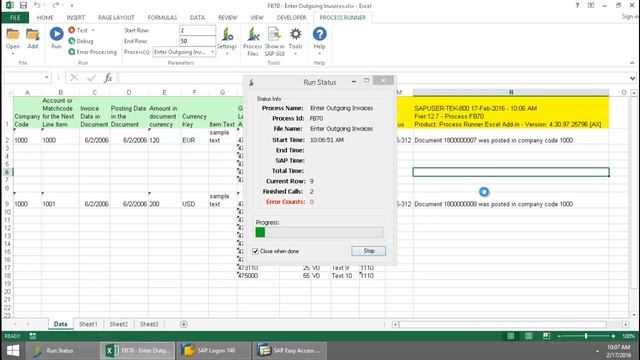The image size is (640, 360).
Task: Open the Test option dropdown arrow
Action: click(93, 30)
